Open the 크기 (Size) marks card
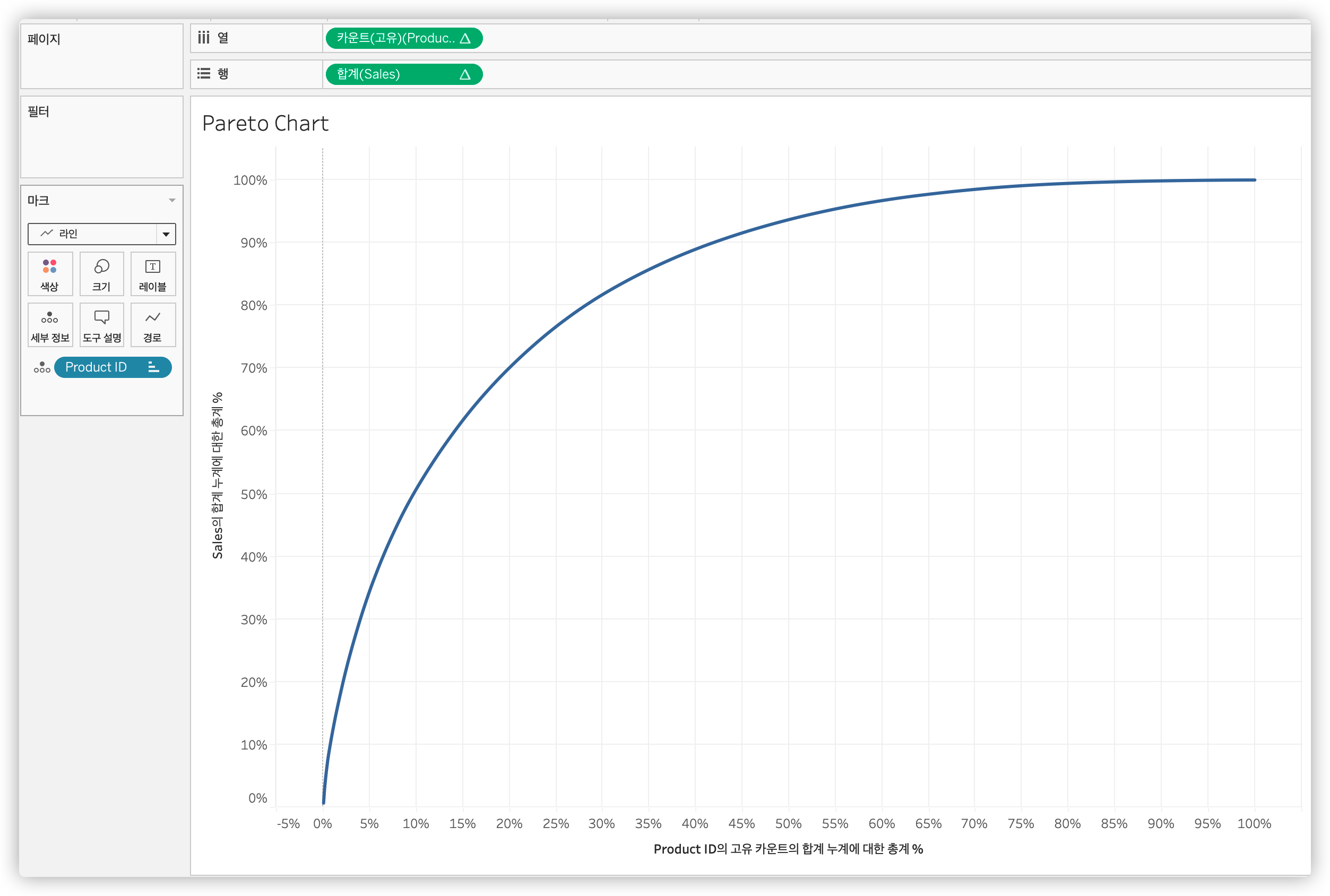The height and width of the screenshot is (896, 1330). 102,274
